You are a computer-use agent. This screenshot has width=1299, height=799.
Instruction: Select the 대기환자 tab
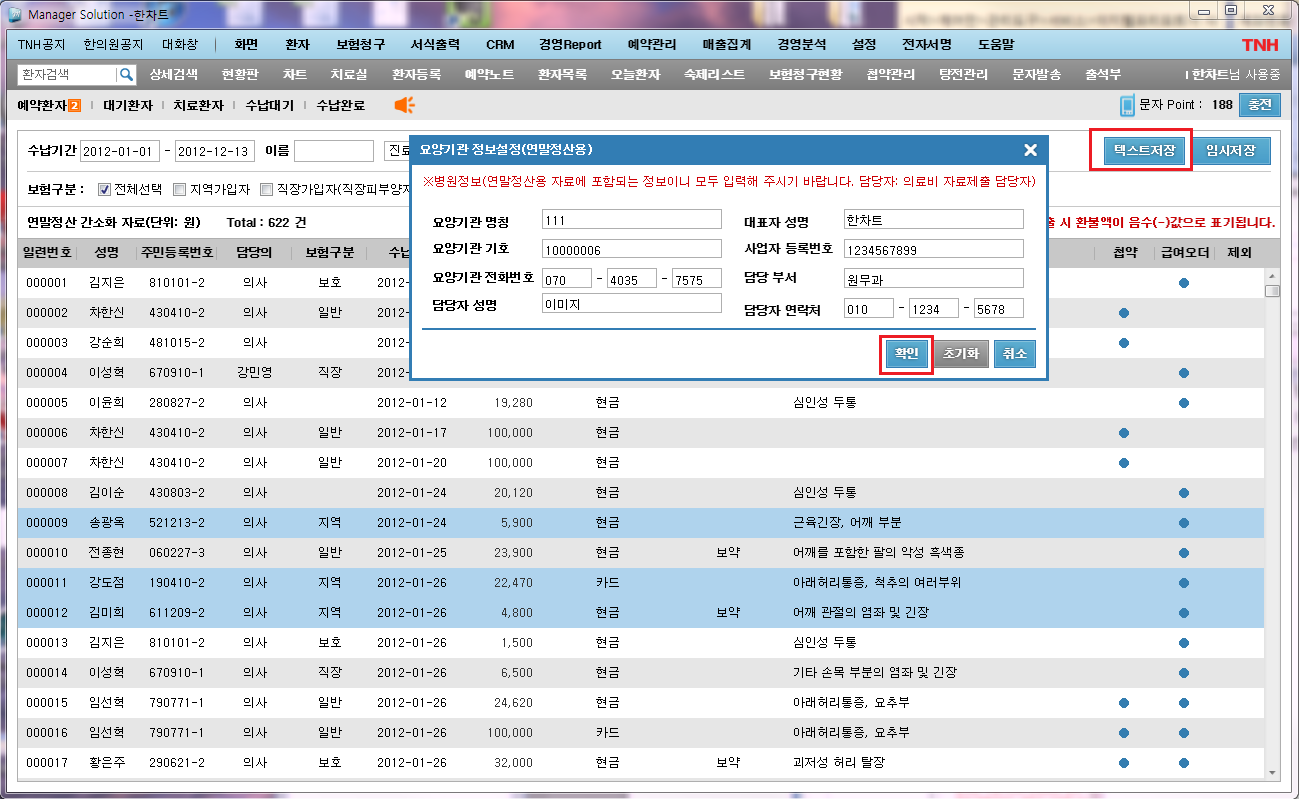(128, 105)
